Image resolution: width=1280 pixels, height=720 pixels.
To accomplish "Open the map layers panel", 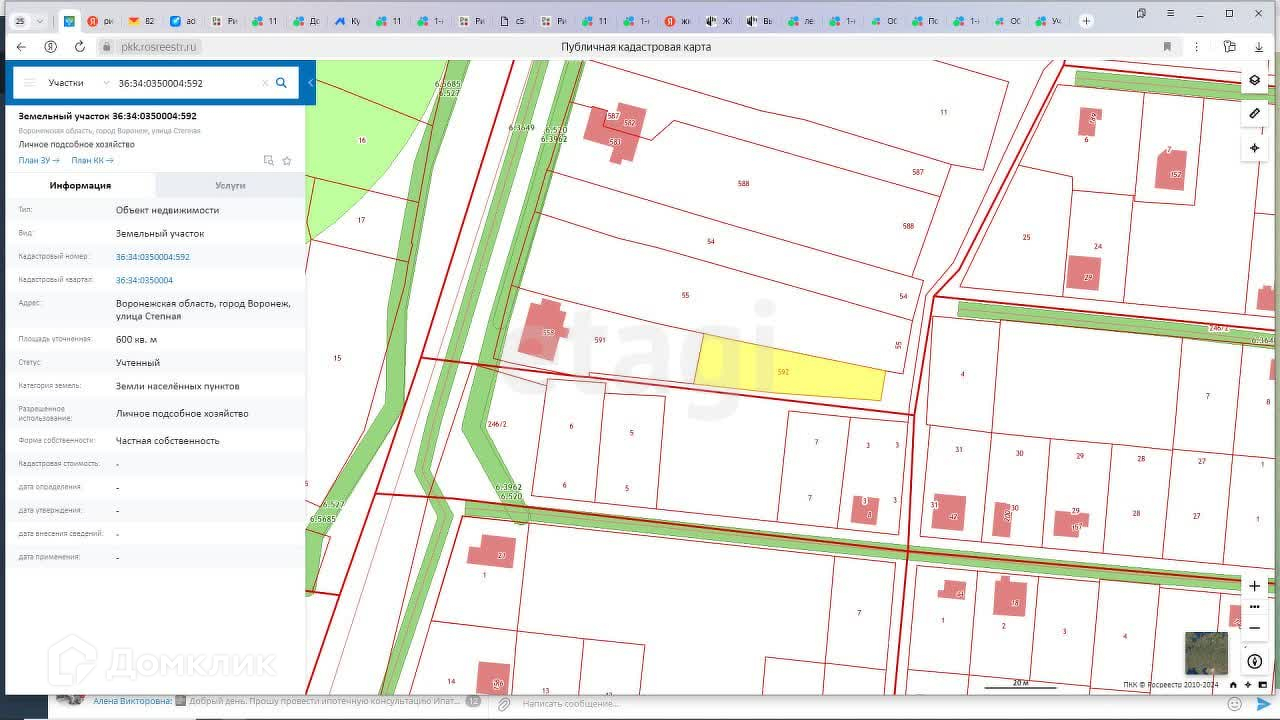I will [x=1255, y=80].
